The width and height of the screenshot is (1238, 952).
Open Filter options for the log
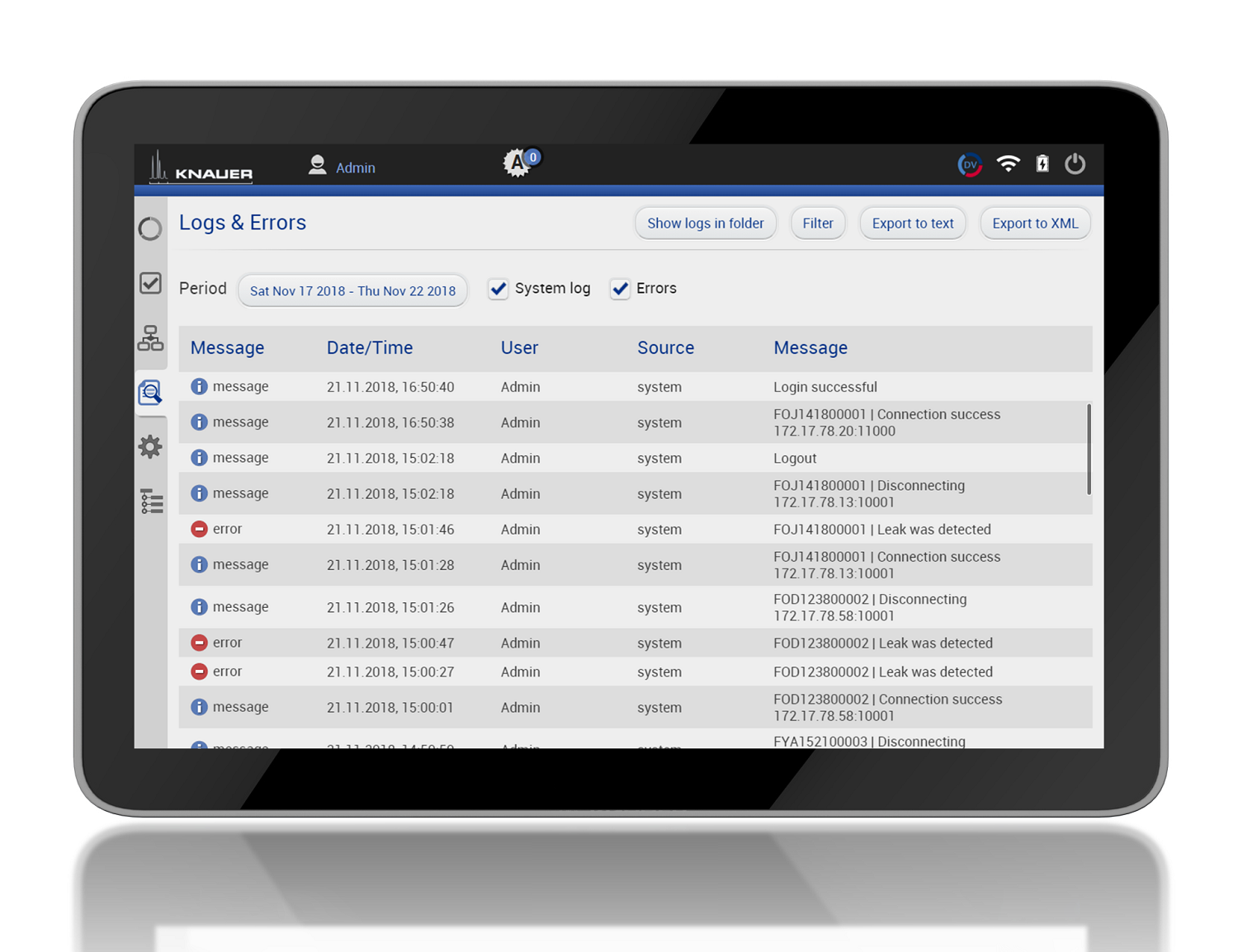tap(817, 223)
